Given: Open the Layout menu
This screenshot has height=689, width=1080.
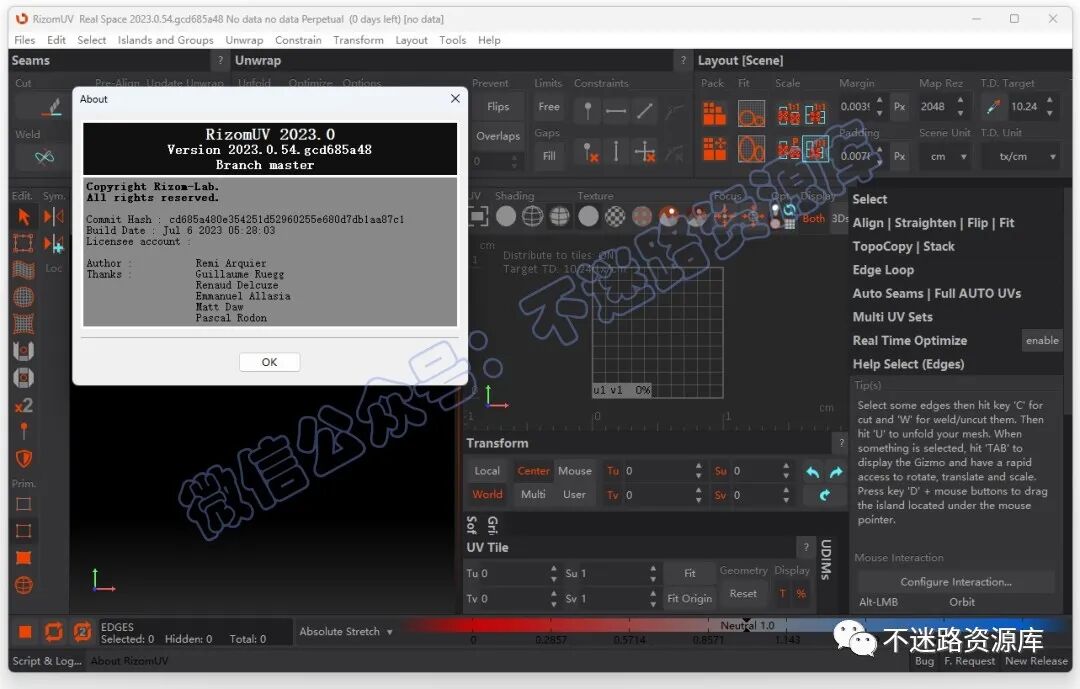Looking at the screenshot, I should tap(411, 40).
